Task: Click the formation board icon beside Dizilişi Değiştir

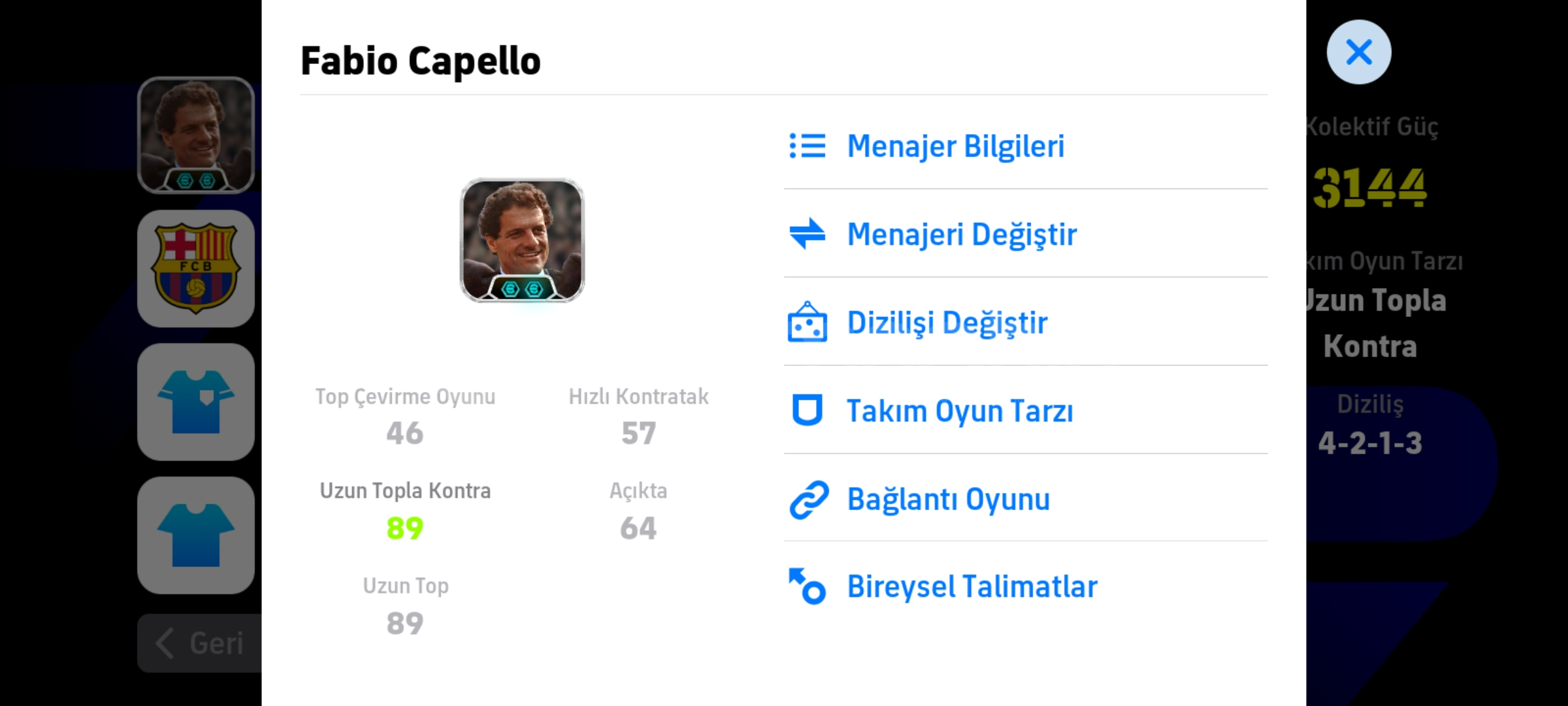Action: tap(808, 322)
